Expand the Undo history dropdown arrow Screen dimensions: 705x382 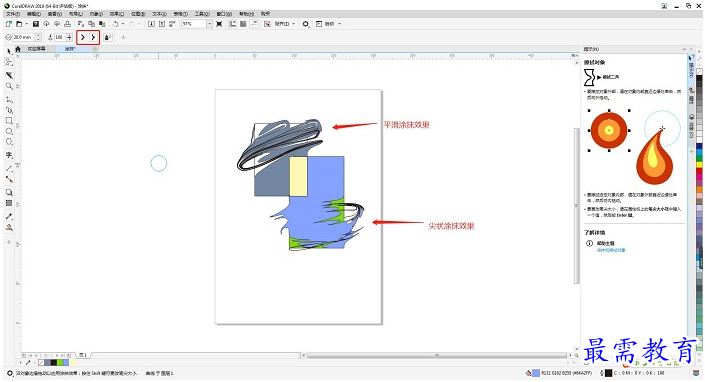pyautogui.click(x=123, y=24)
